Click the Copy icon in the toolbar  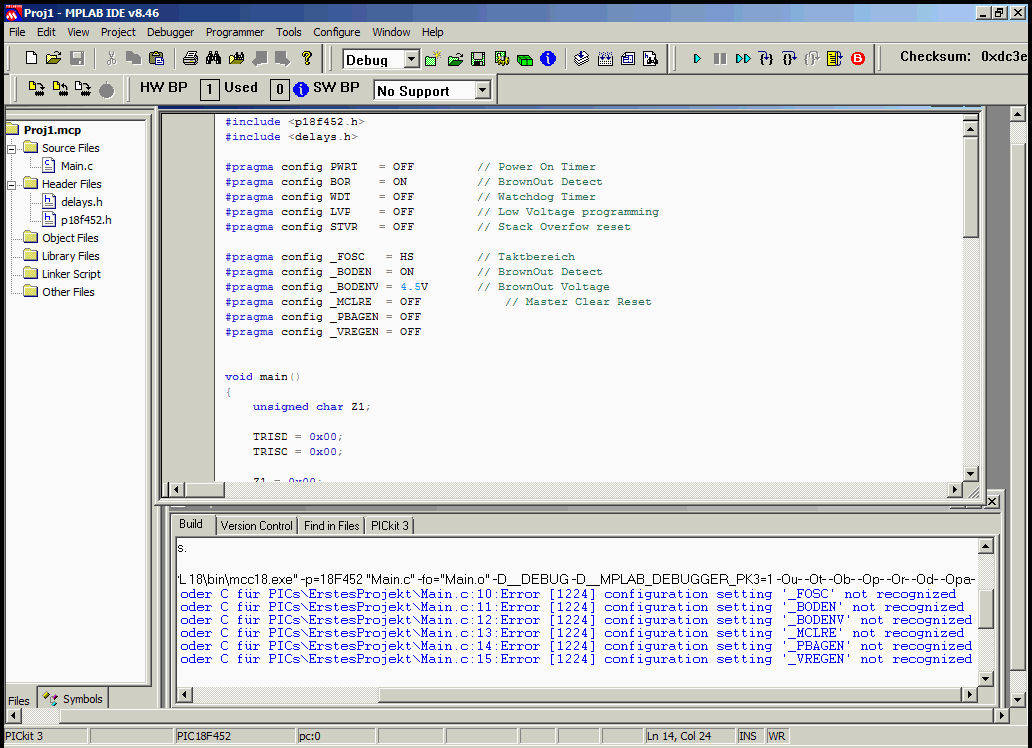134,59
